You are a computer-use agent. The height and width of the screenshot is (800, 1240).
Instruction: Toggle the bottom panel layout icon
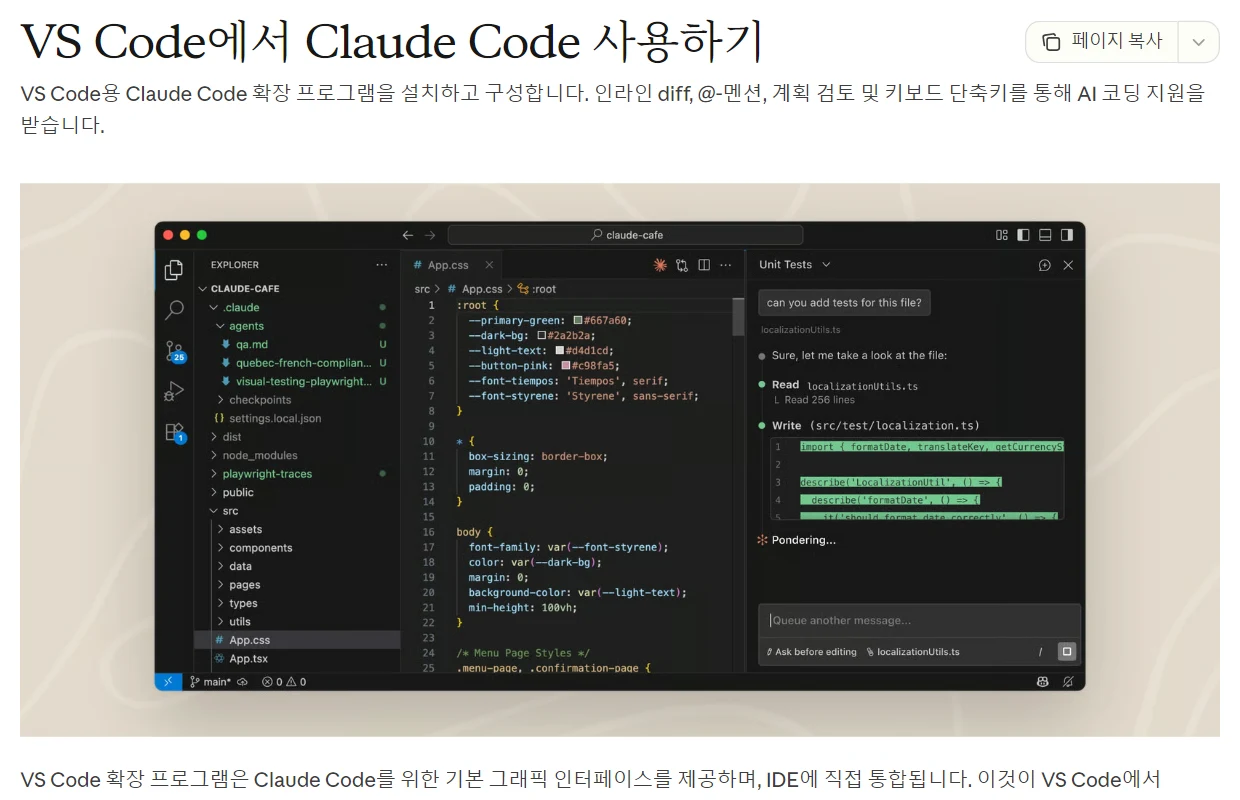(x=1045, y=235)
